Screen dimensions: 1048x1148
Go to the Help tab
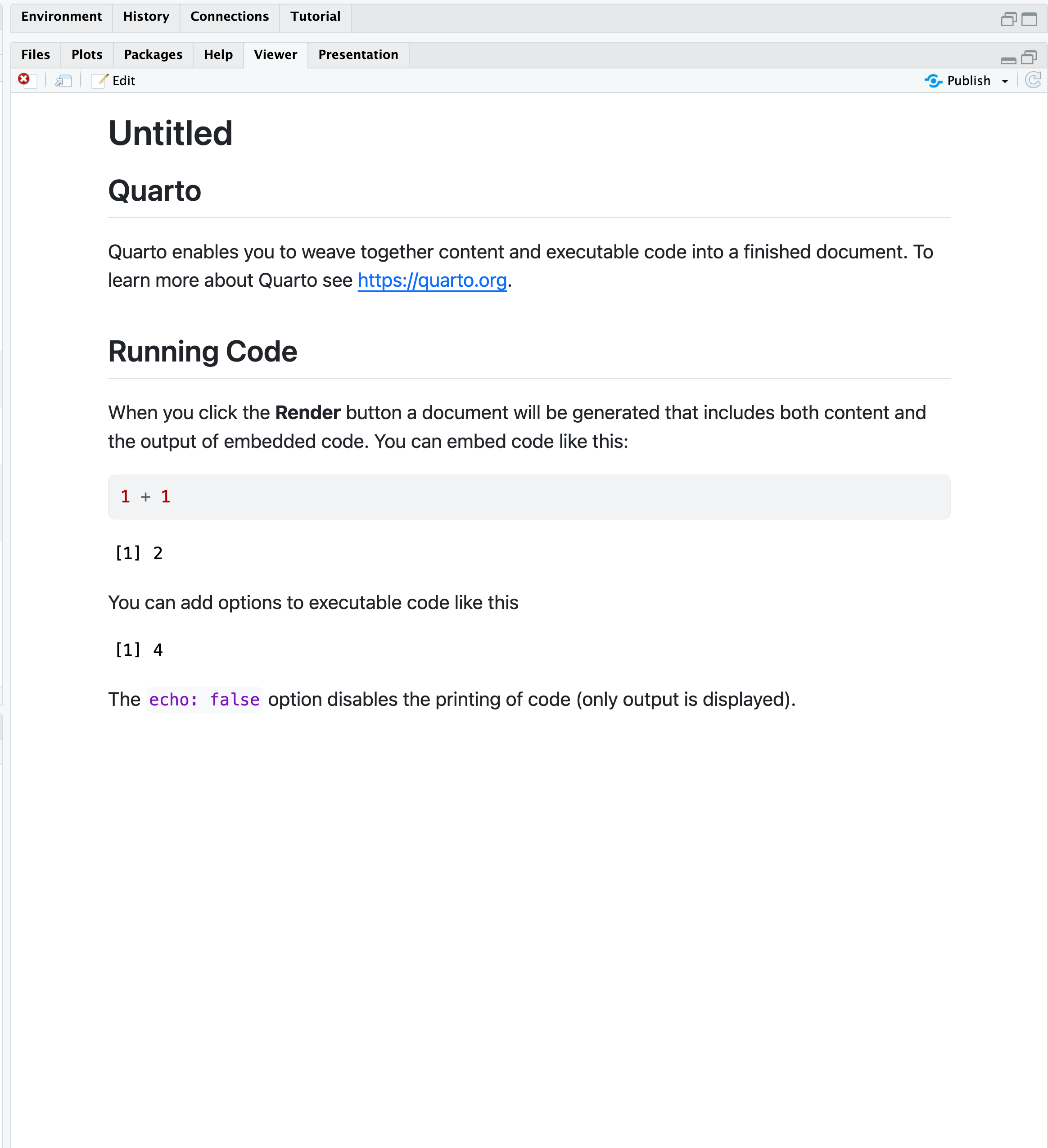218,54
